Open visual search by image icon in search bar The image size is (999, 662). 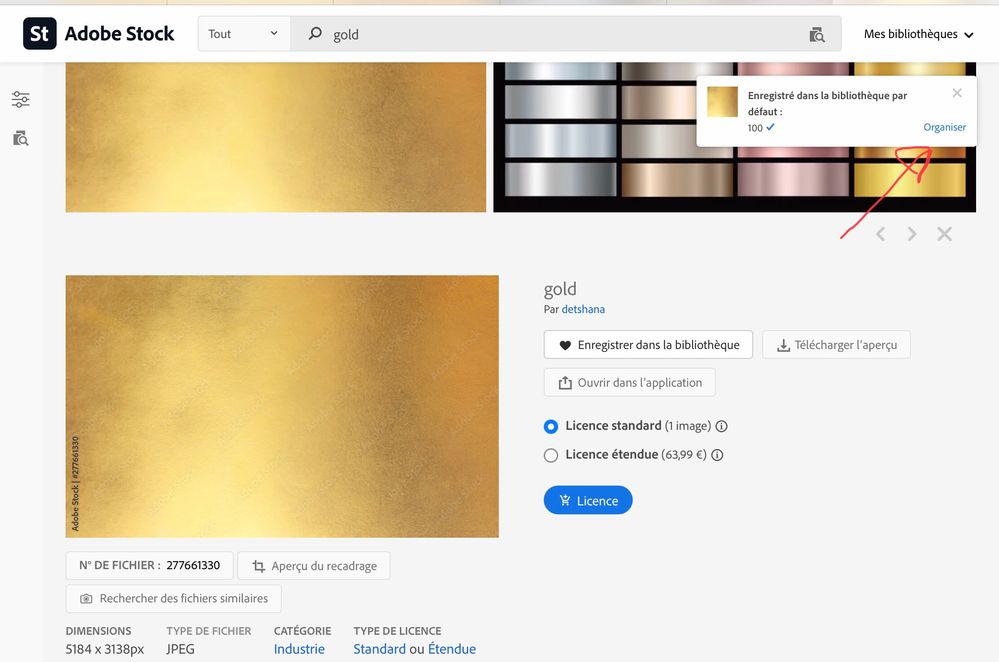[x=817, y=34]
